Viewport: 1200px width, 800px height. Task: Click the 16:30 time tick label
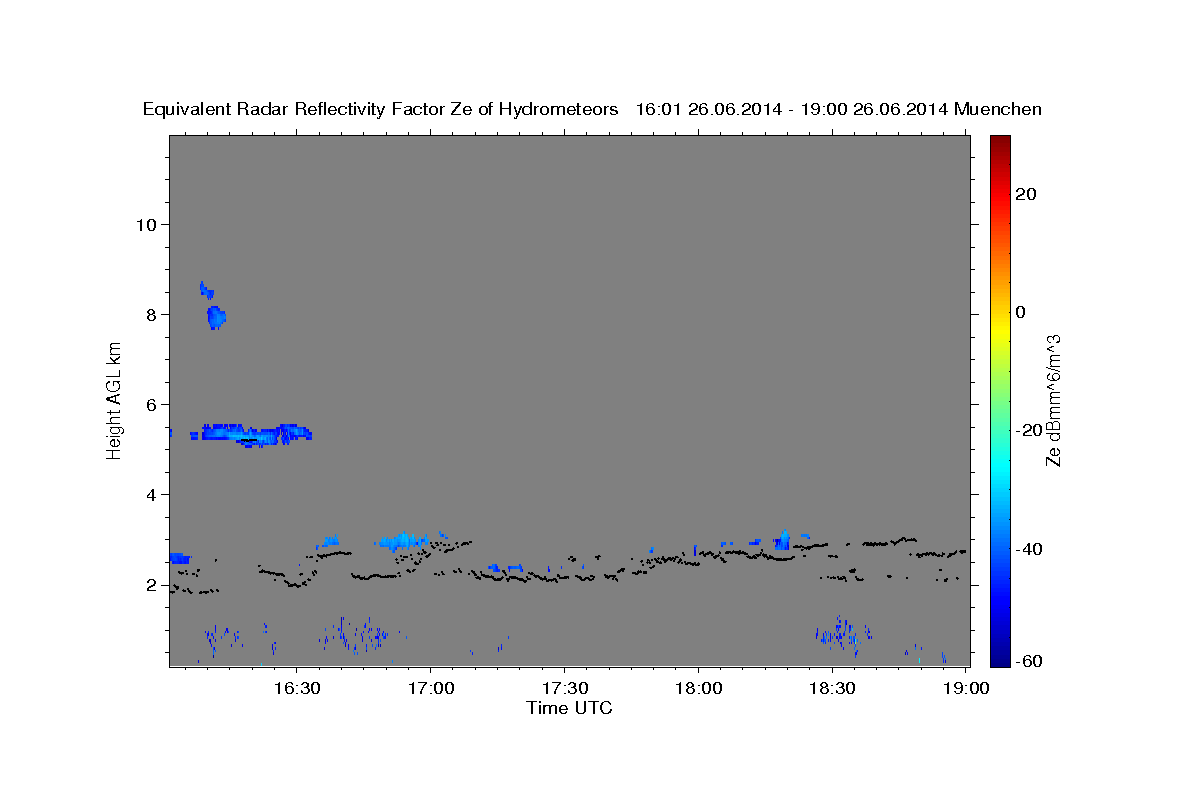point(297,688)
